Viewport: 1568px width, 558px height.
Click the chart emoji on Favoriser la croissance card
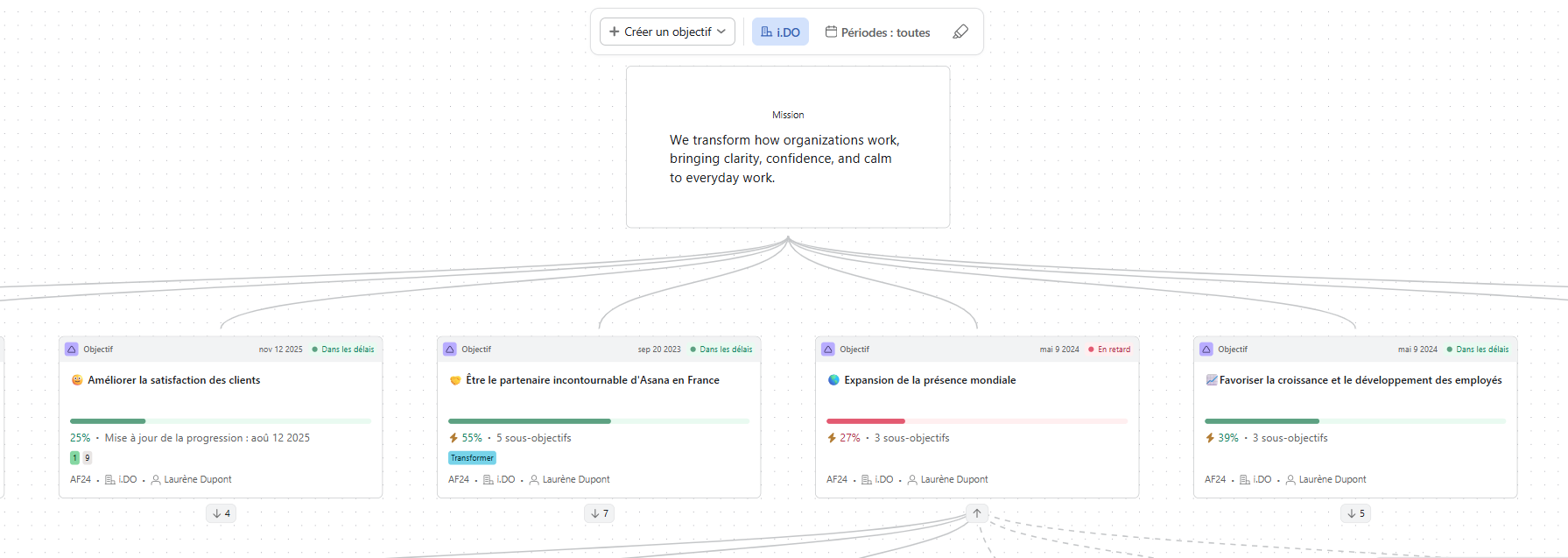(x=1212, y=380)
